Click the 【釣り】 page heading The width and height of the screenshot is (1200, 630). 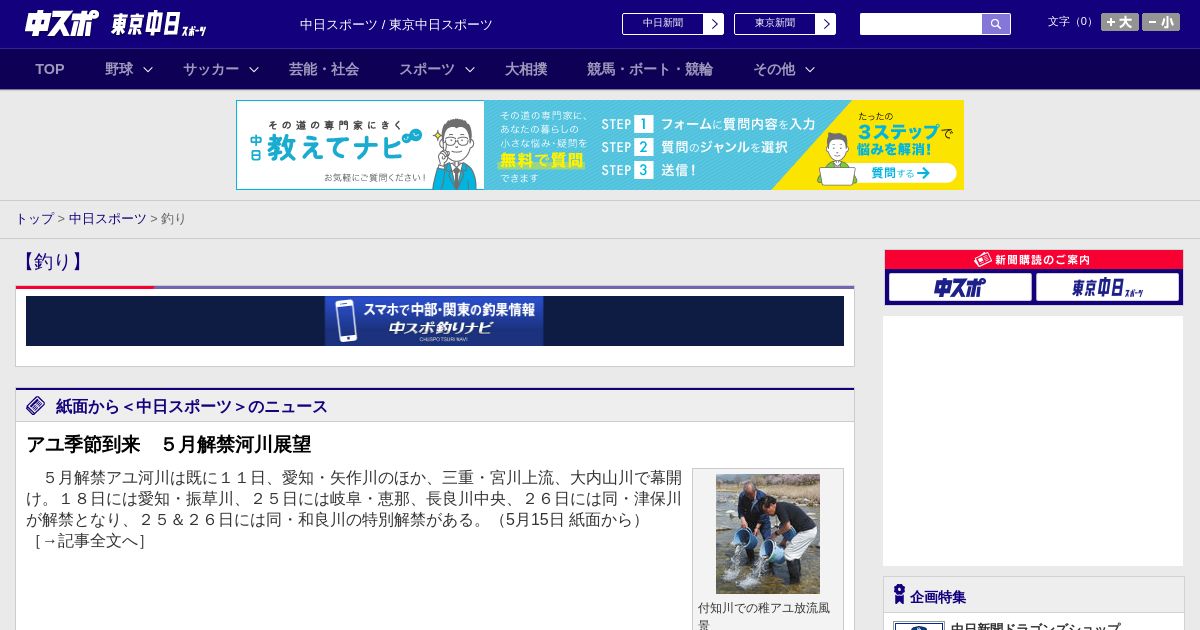point(52,262)
